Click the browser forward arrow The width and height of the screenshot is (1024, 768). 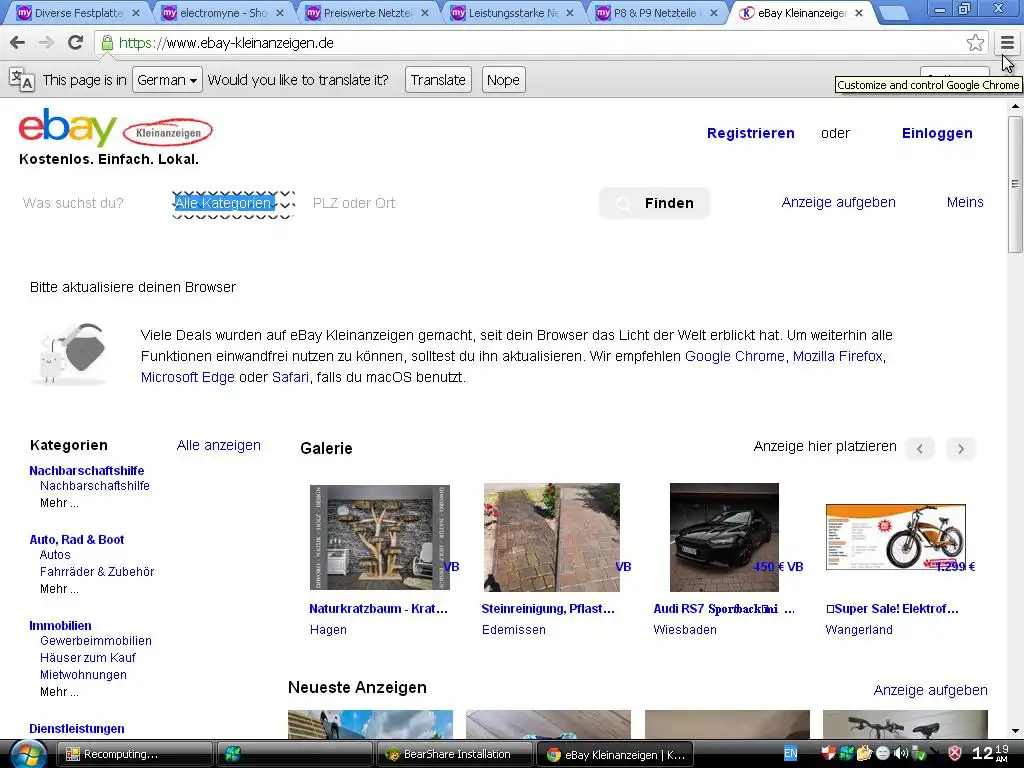click(x=46, y=43)
